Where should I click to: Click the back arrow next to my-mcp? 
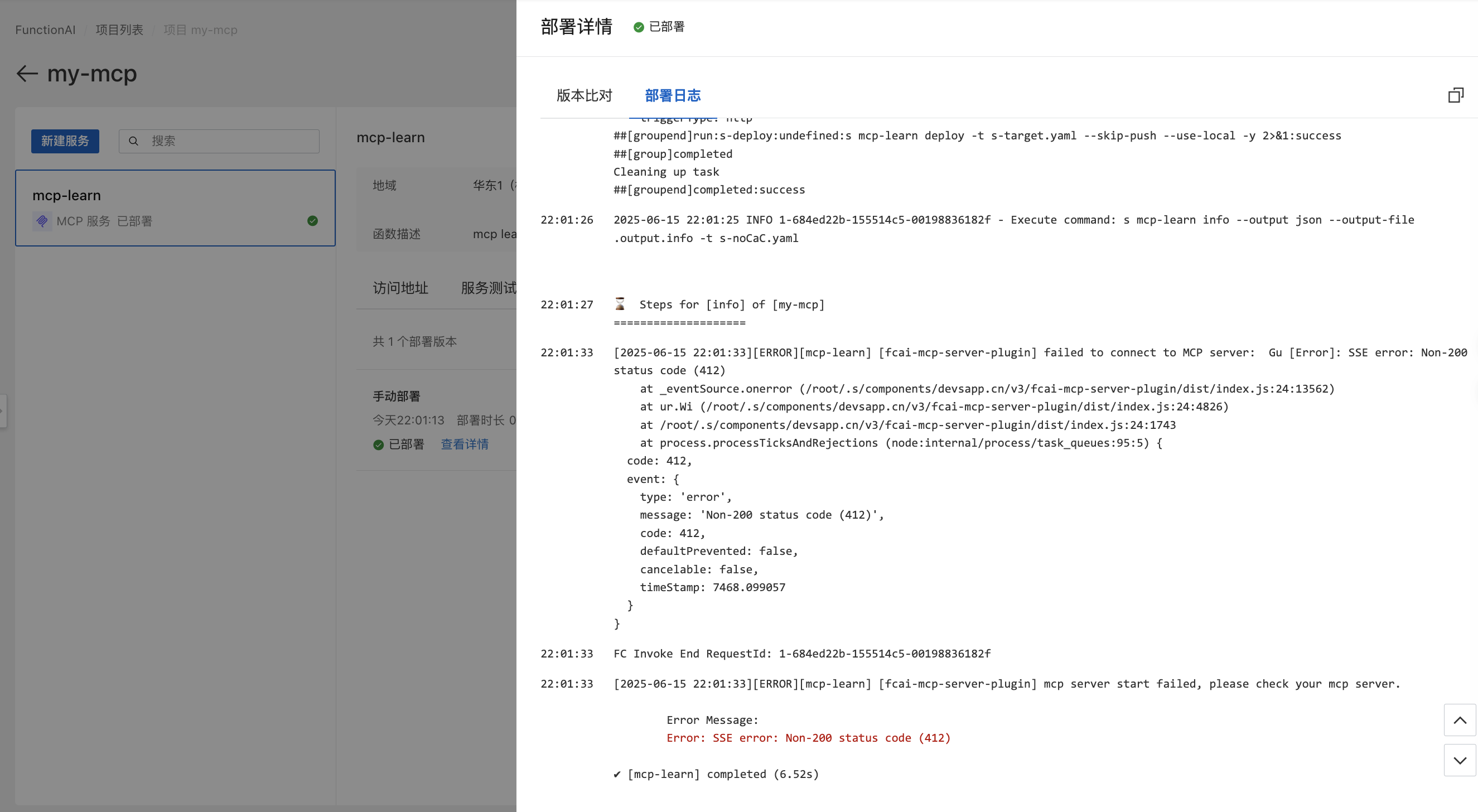pos(26,74)
